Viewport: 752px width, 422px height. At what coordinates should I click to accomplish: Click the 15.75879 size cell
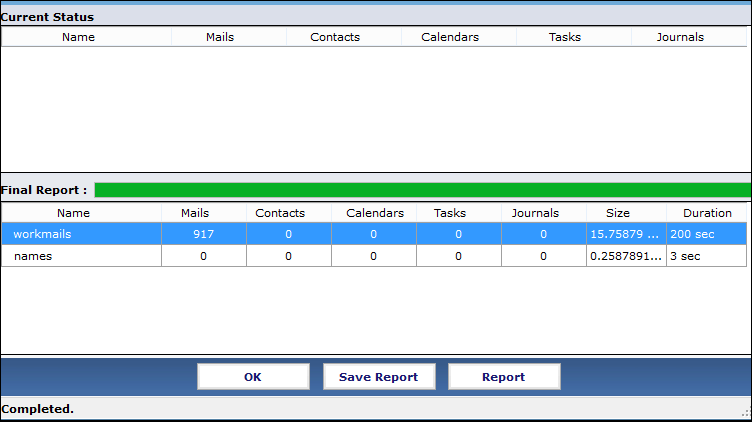[x=626, y=234]
